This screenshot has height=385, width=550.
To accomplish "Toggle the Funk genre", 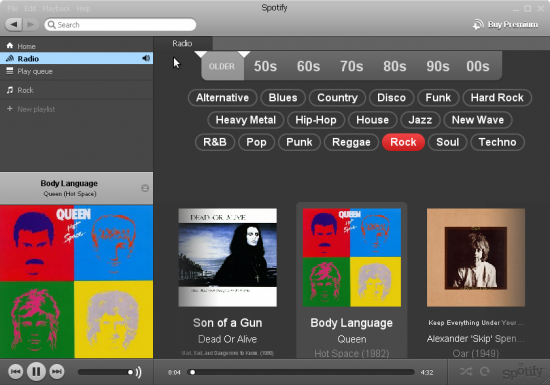I will (x=438, y=97).
